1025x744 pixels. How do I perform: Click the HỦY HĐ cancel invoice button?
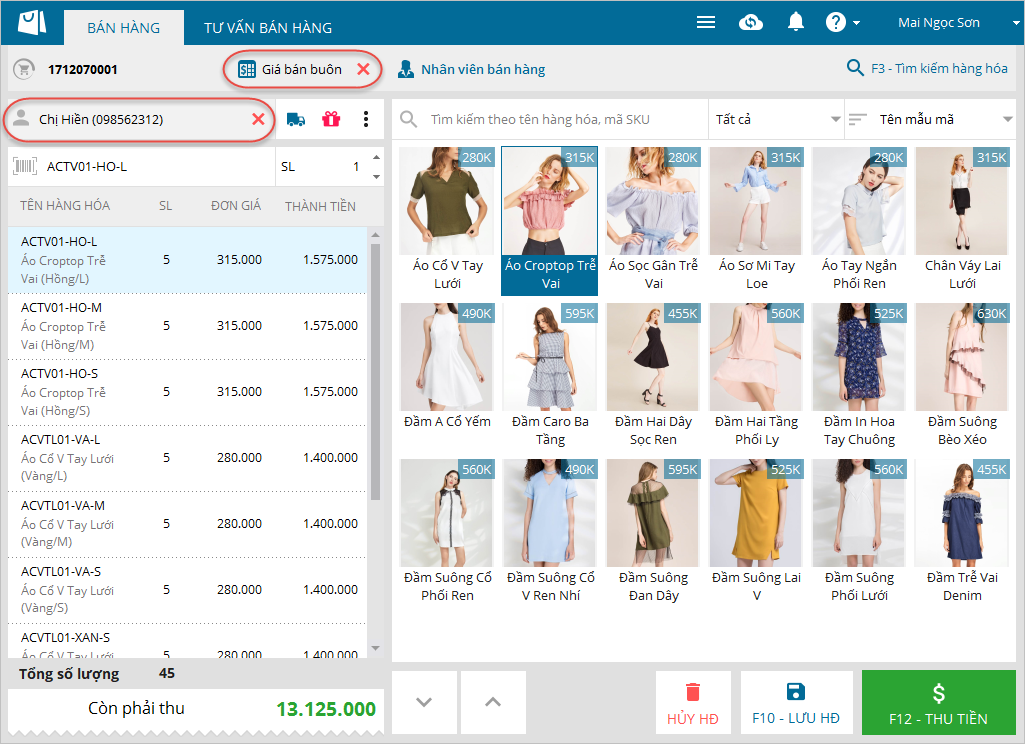pos(693,702)
